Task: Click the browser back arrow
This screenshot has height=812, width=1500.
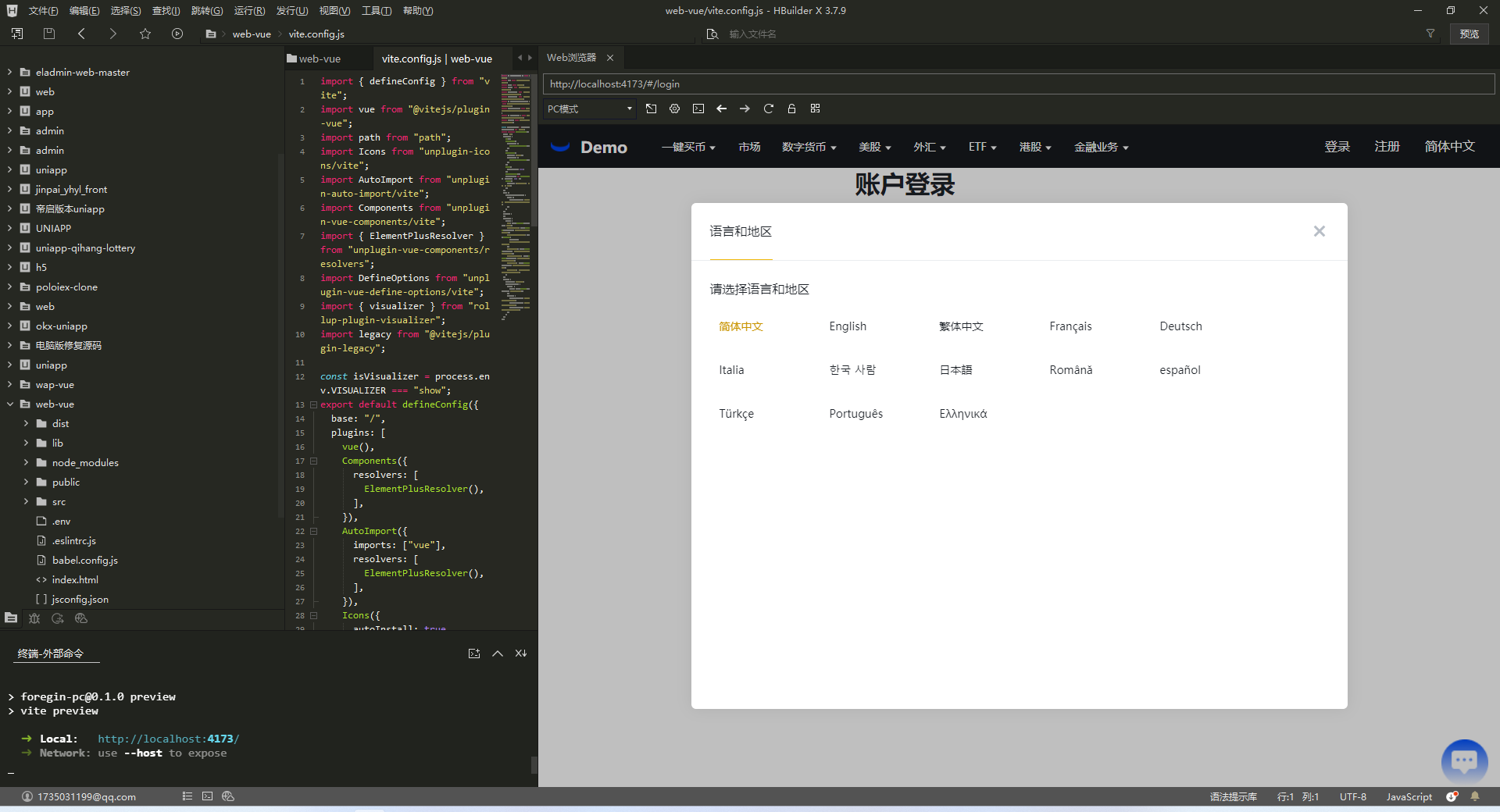Action: click(x=722, y=109)
